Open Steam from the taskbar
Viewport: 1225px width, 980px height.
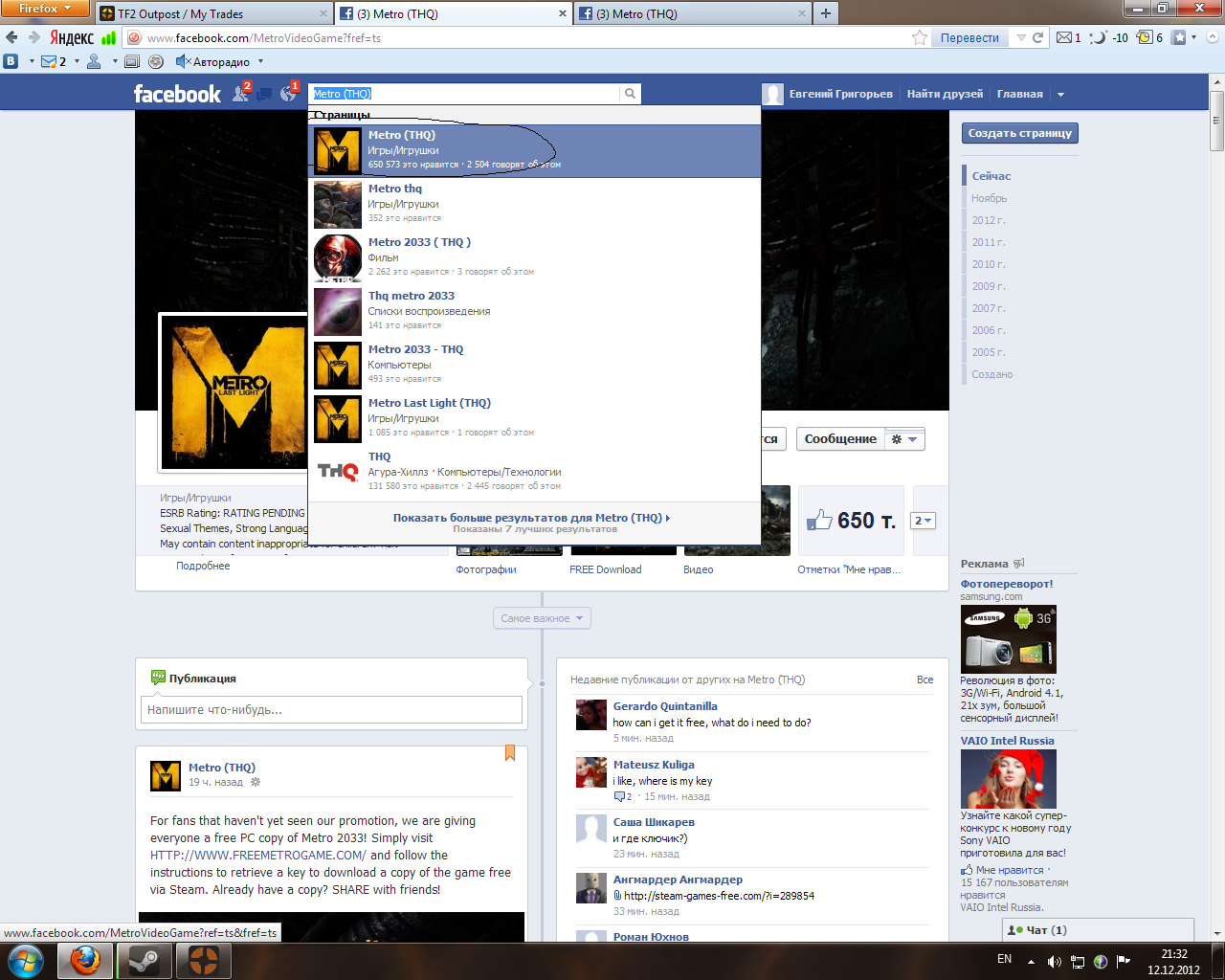(145, 960)
